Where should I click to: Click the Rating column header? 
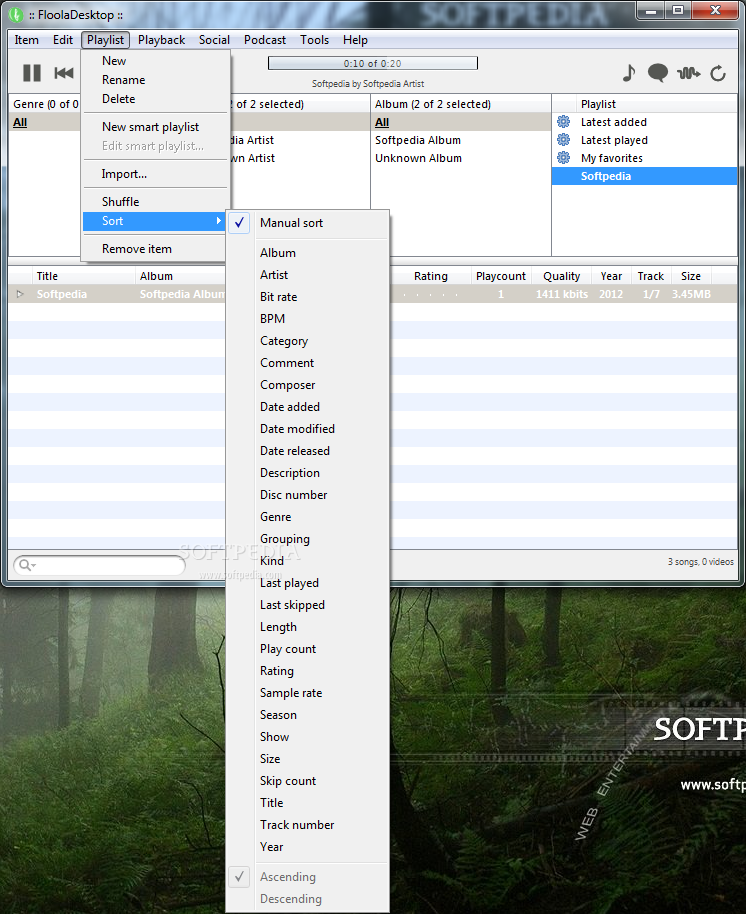pyautogui.click(x=431, y=276)
